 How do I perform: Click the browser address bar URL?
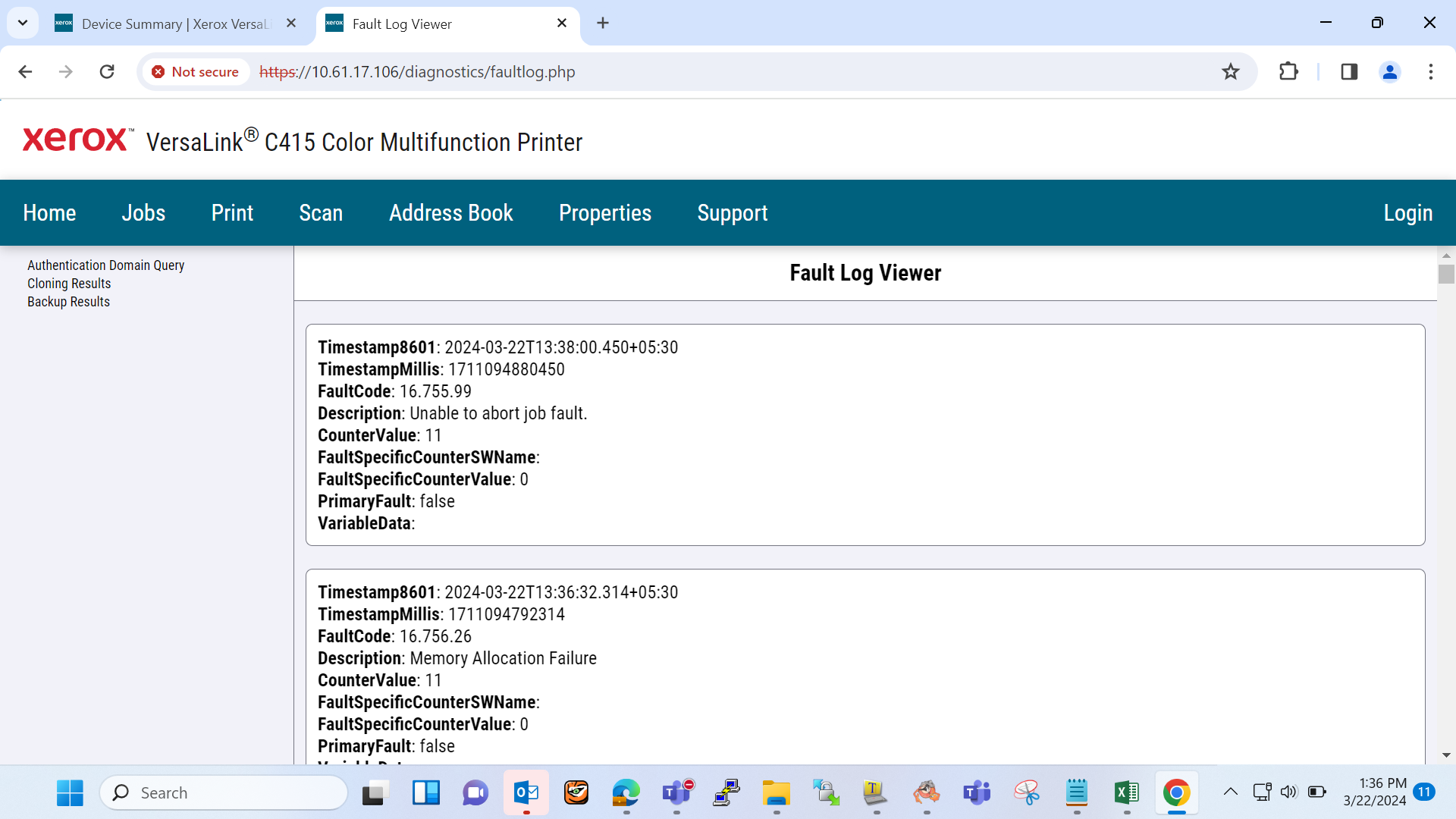pos(417,71)
